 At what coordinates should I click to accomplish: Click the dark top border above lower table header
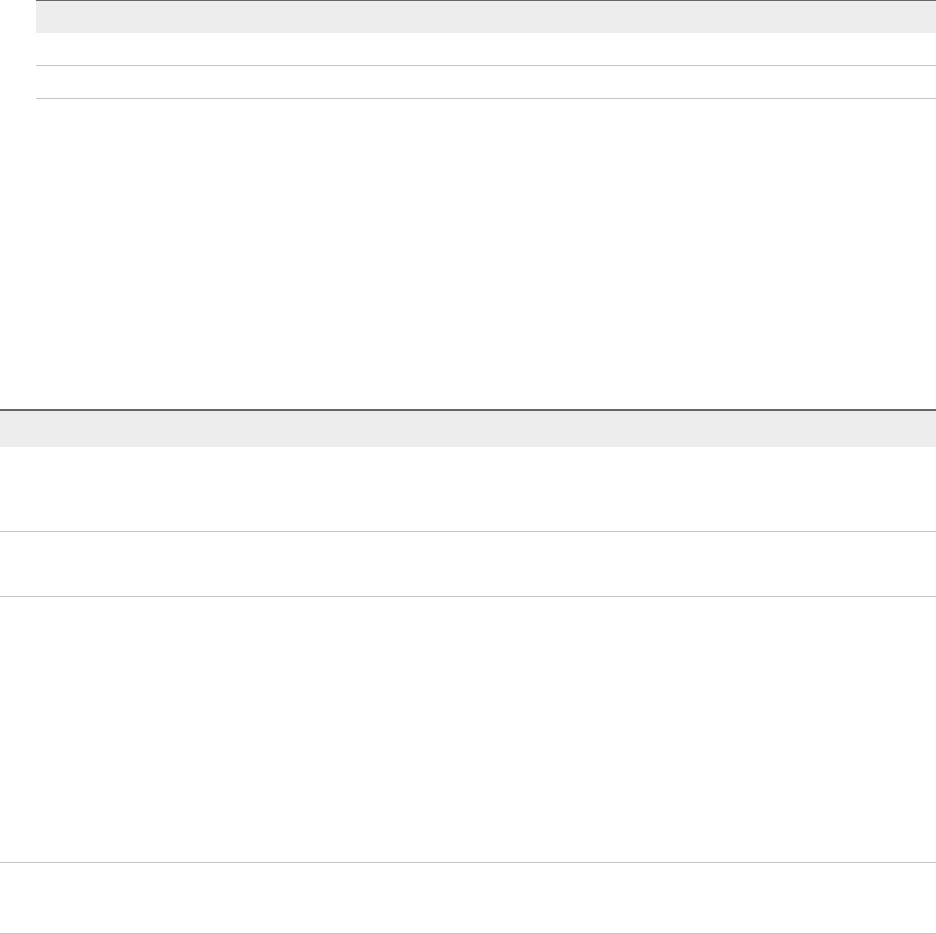pyautogui.click(x=468, y=410)
